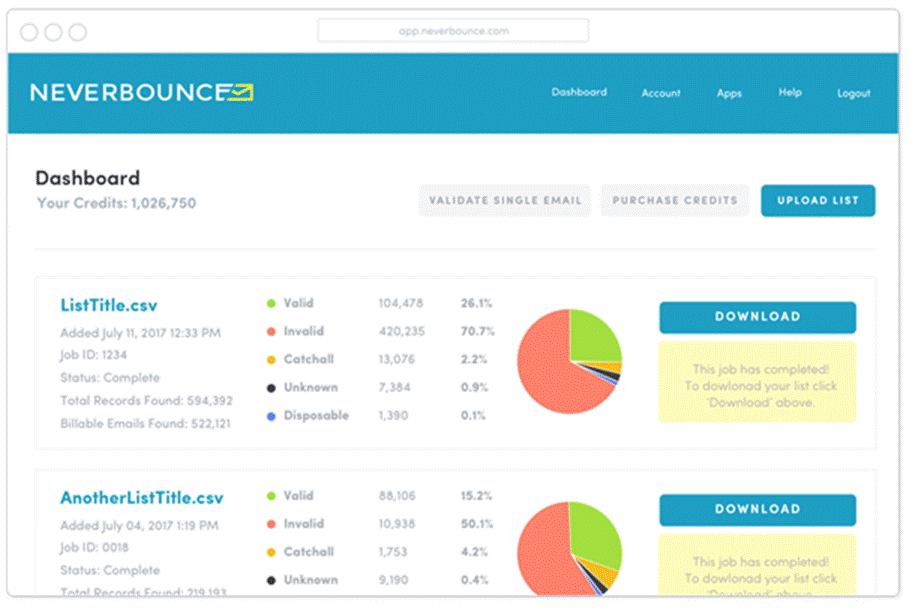This screenshot has width=909, height=612.
Task: Go to the Account page
Action: point(661,93)
